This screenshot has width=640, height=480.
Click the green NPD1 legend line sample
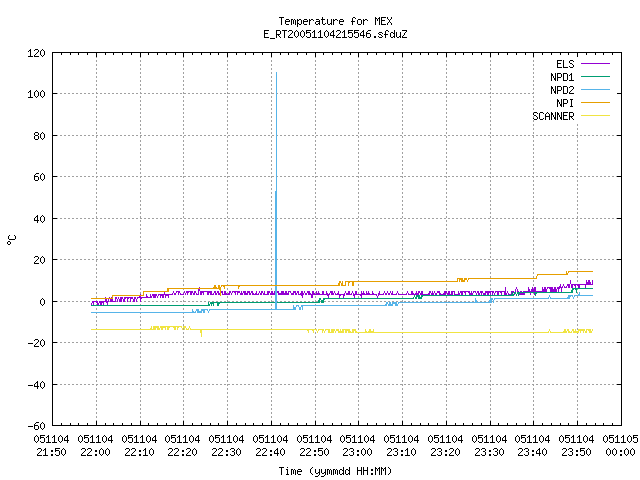click(596, 77)
